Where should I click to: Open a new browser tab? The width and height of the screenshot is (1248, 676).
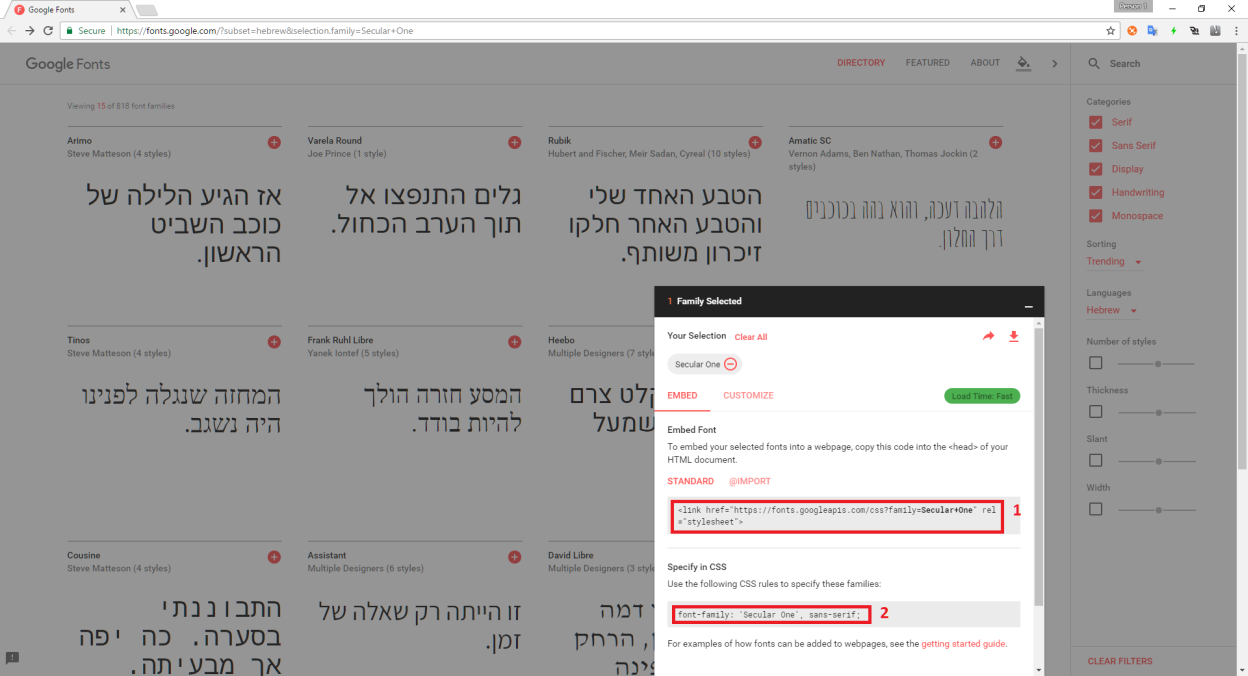coord(146,10)
